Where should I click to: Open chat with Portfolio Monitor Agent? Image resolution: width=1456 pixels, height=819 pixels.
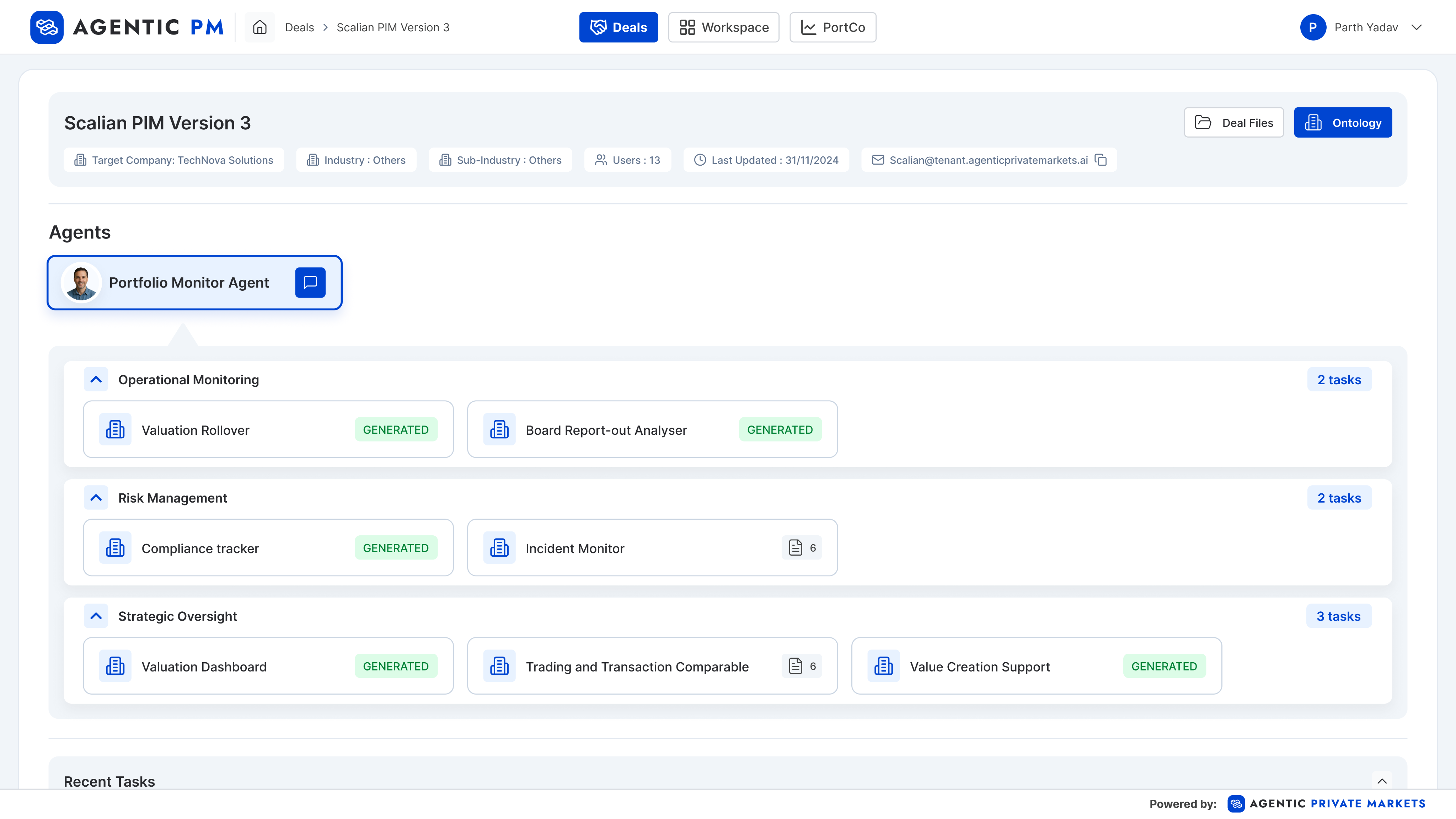click(x=310, y=282)
